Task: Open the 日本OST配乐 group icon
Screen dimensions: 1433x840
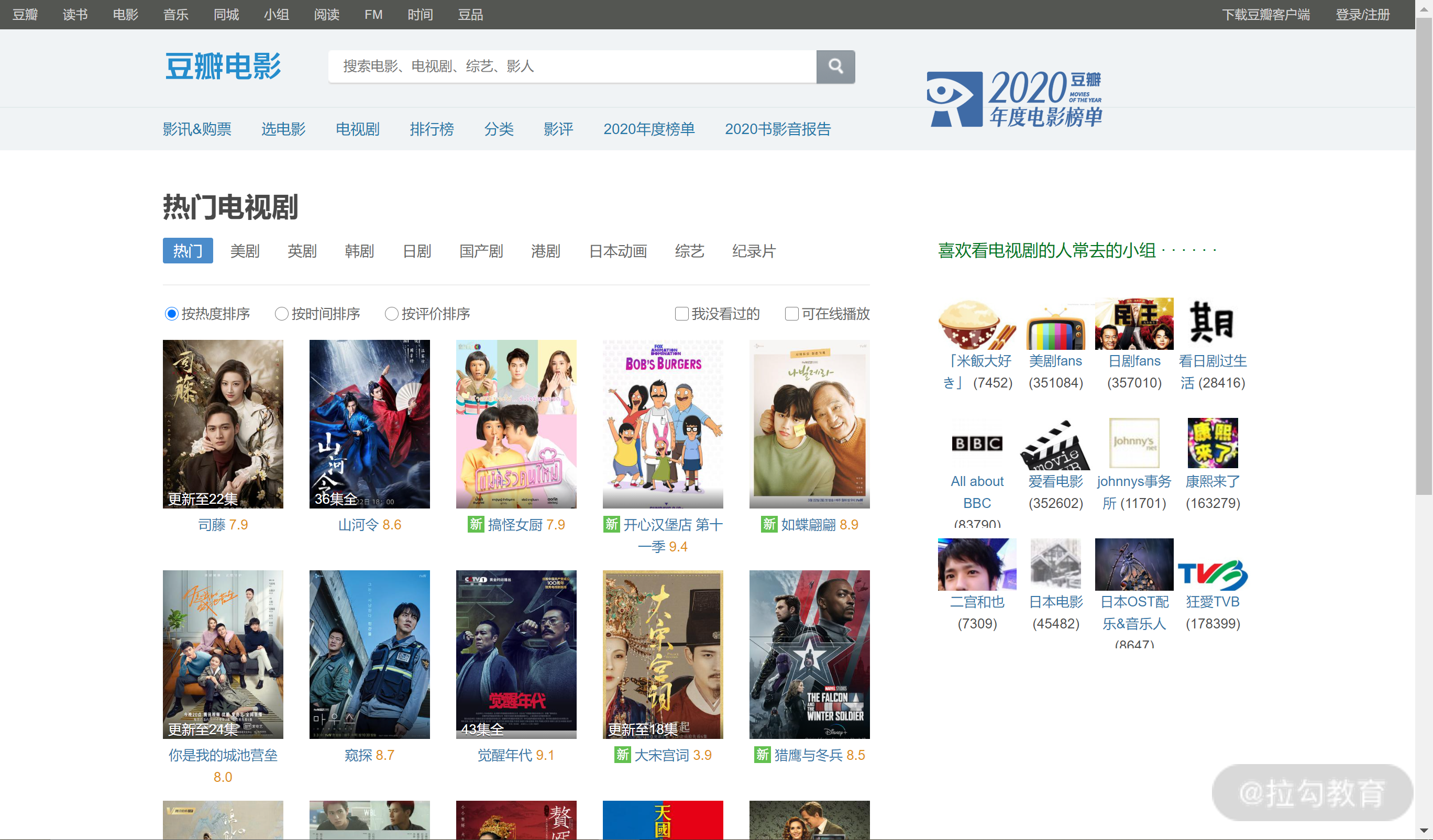Action: 1134,564
